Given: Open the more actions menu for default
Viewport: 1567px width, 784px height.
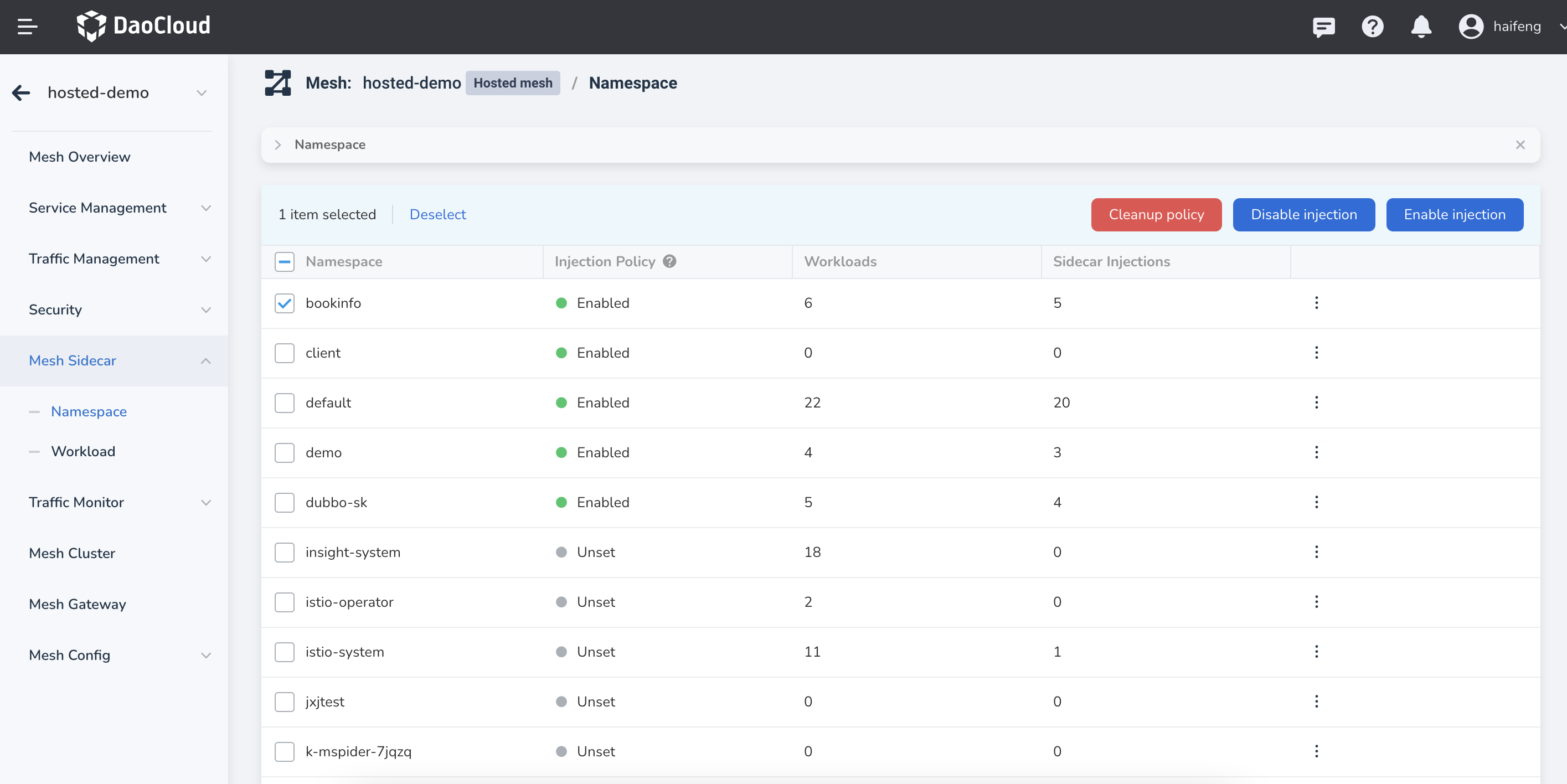Looking at the screenshot, I should tap(1316, 403).
